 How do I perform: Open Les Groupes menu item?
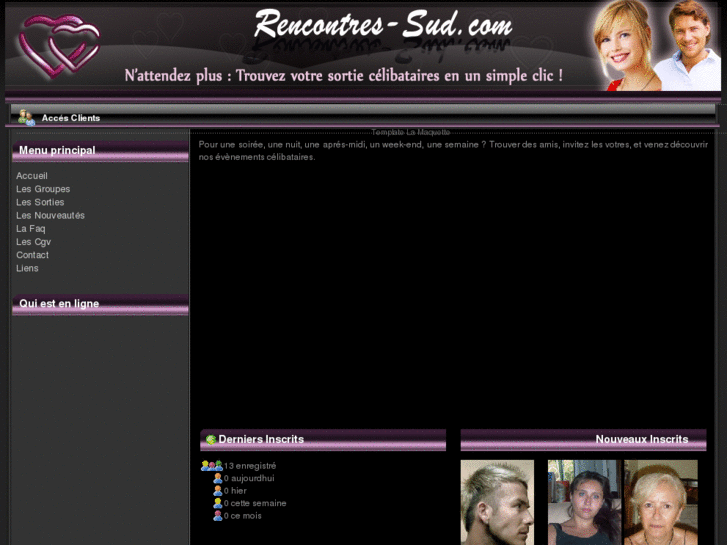[x=43, y=189]
